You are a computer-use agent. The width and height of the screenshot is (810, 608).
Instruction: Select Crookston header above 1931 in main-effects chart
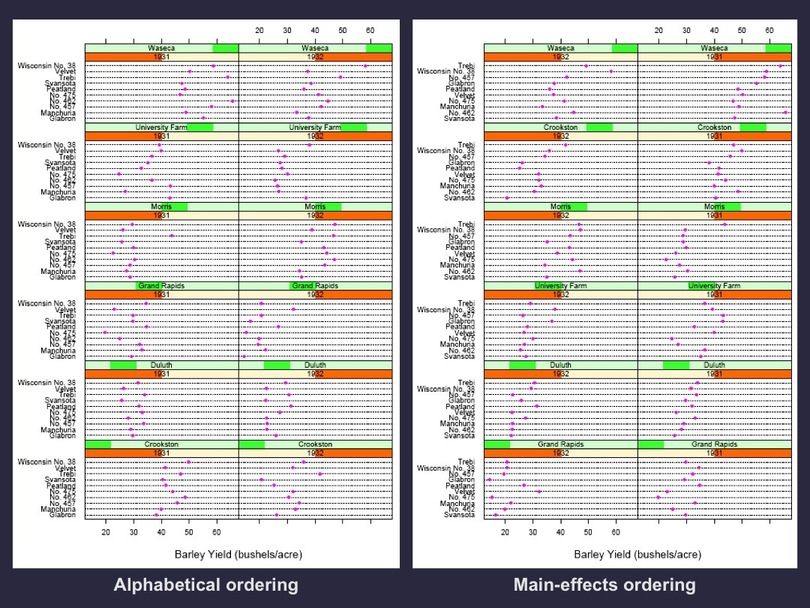tap(714, 127)
